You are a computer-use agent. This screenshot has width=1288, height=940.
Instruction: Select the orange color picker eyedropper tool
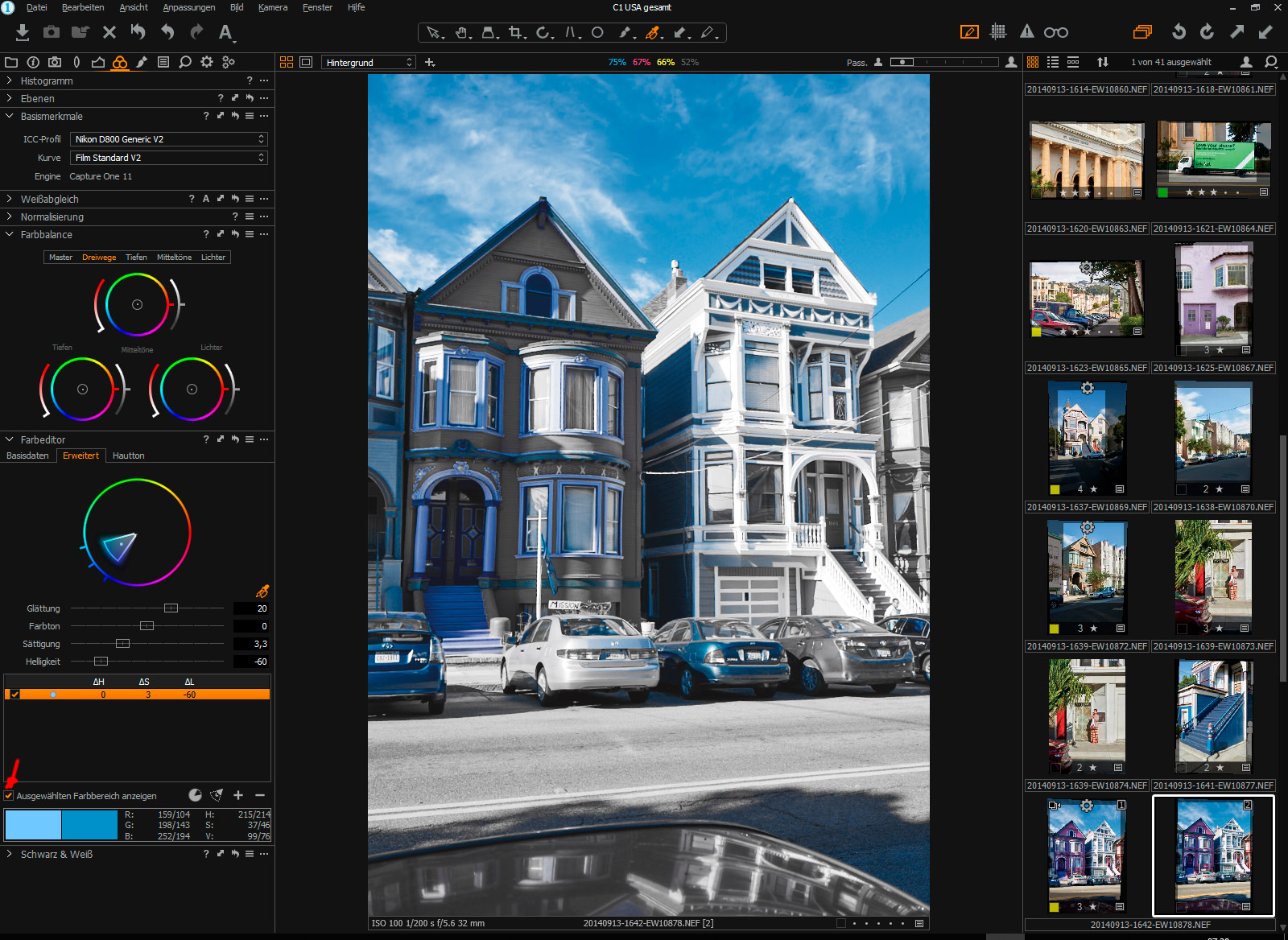point(653,33)
